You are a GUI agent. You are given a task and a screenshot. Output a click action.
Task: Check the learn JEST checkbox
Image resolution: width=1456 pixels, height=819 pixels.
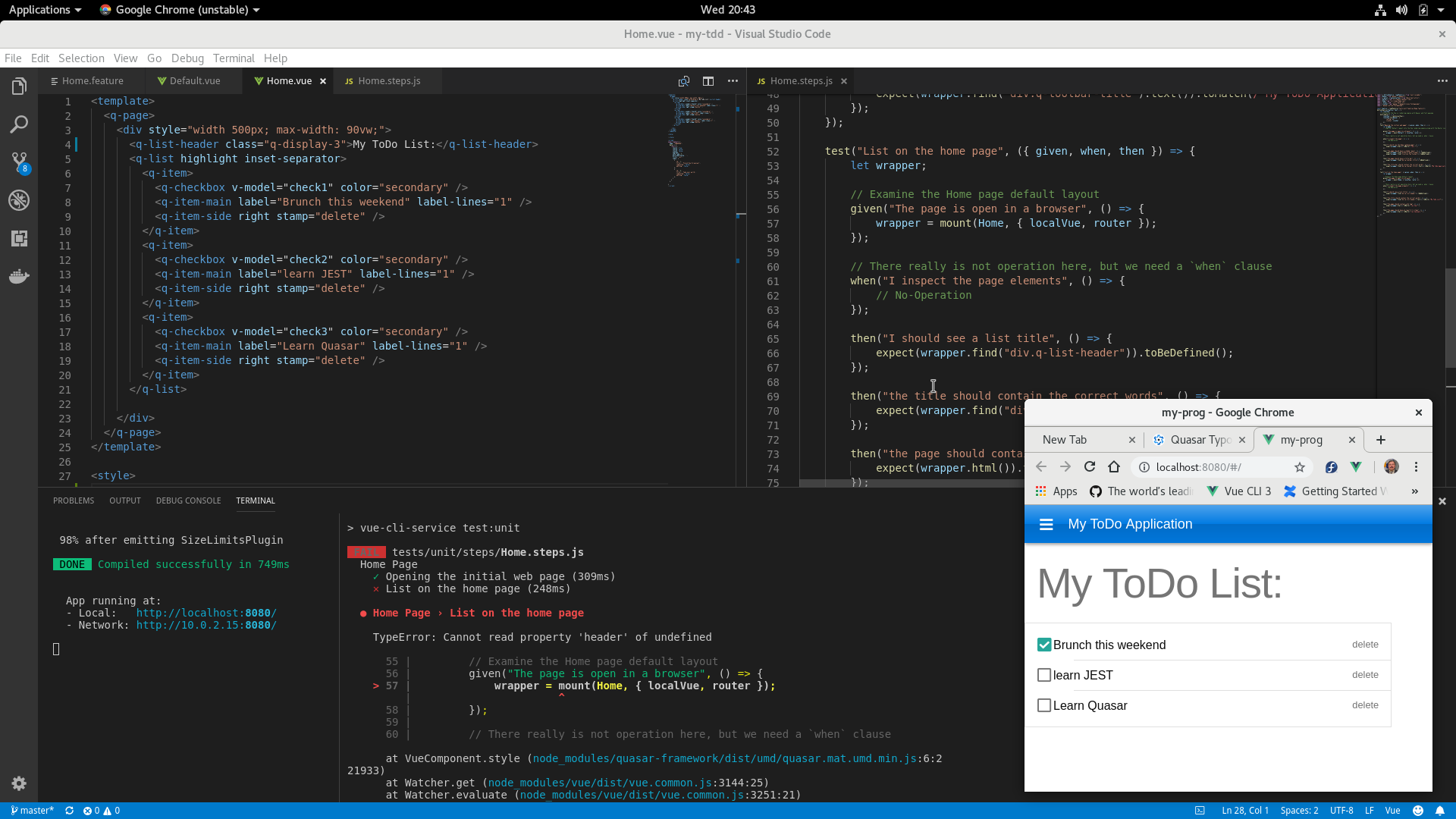pyautogui.click(x=1044, y=675)
